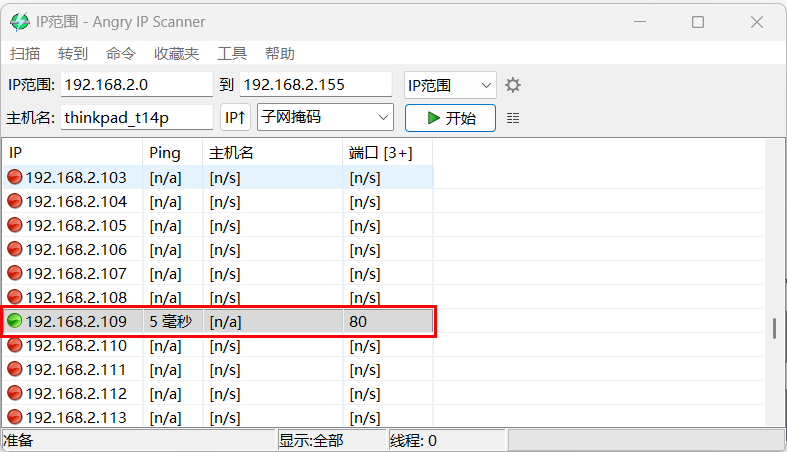Select the row 192.168.2.111
The width and height of the screenshot is (787, 452).
[x=218, y=370]
